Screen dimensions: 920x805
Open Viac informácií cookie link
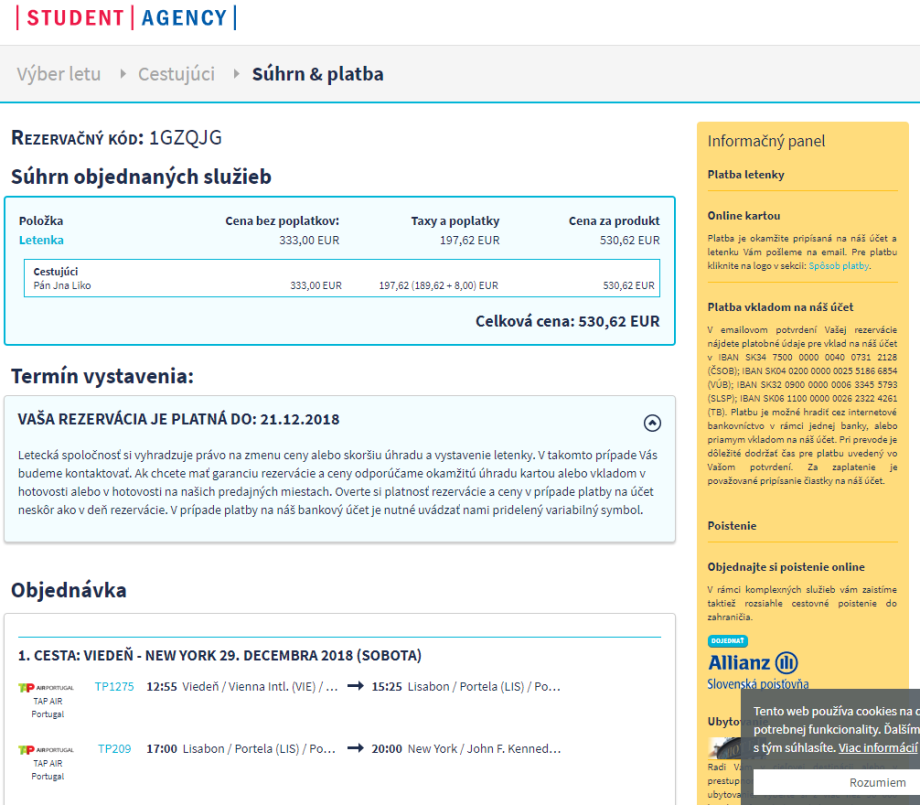(876, 747)
